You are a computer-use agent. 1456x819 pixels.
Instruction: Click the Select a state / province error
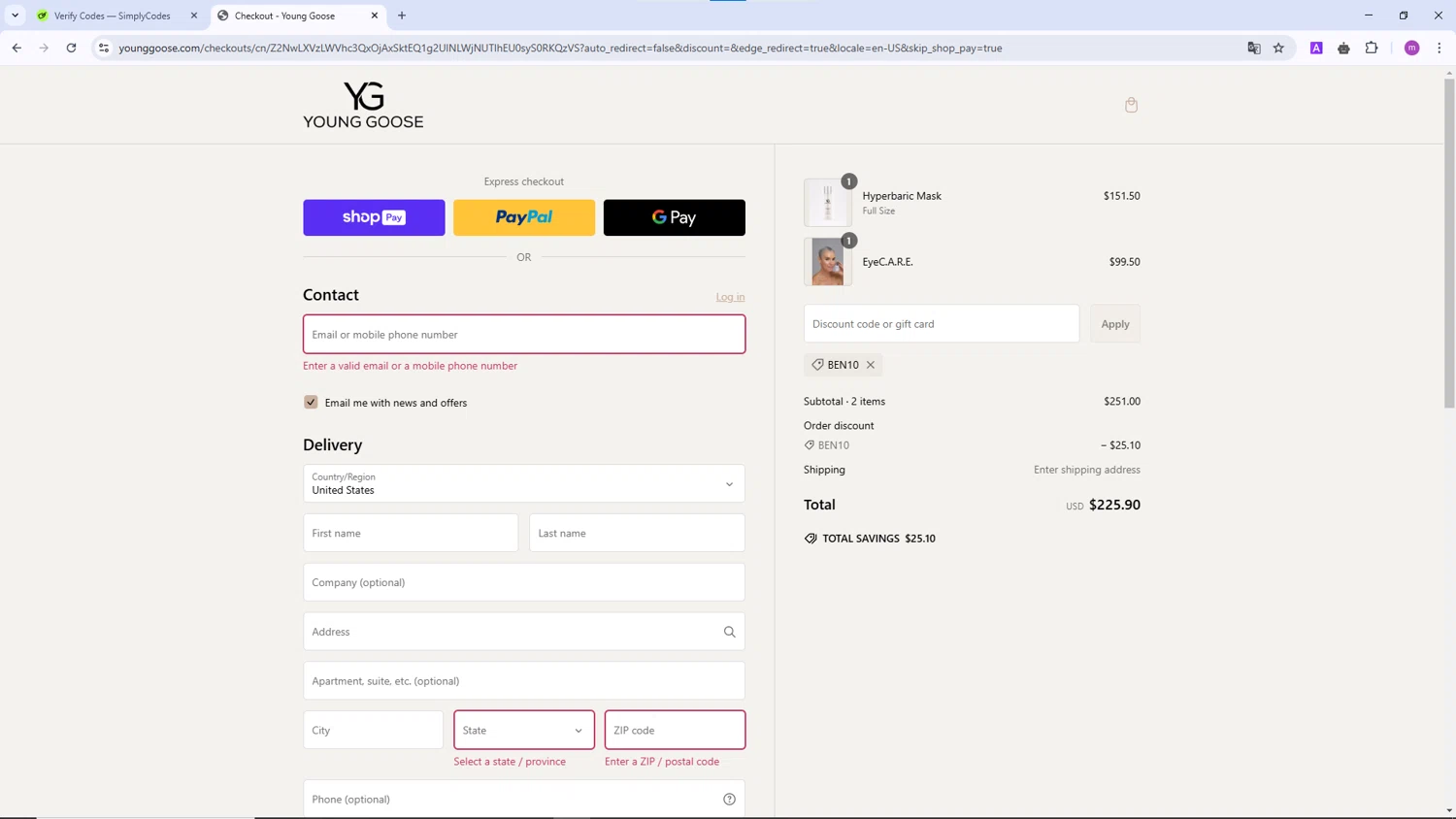pos(510,762)
